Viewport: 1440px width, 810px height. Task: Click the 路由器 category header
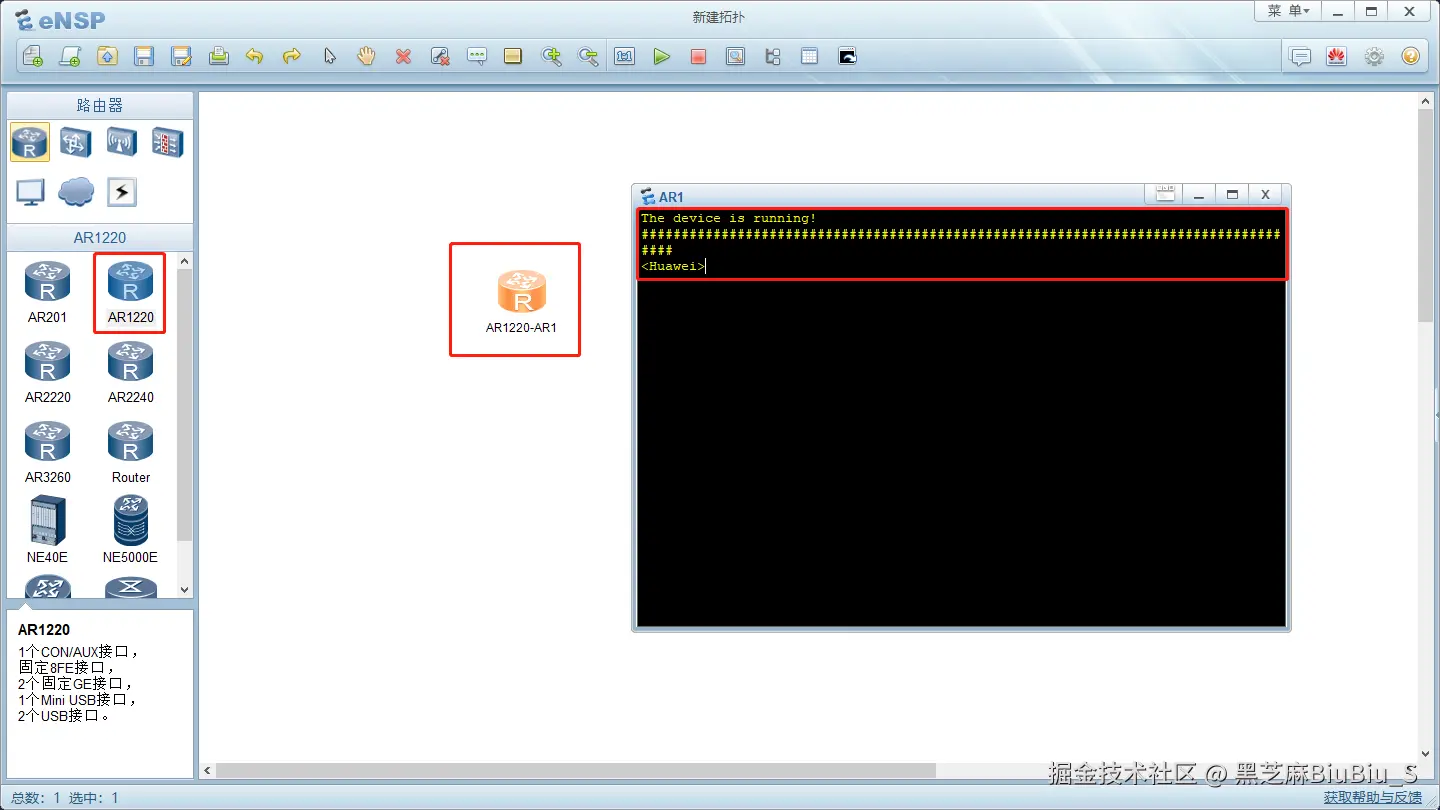point(100,105)
